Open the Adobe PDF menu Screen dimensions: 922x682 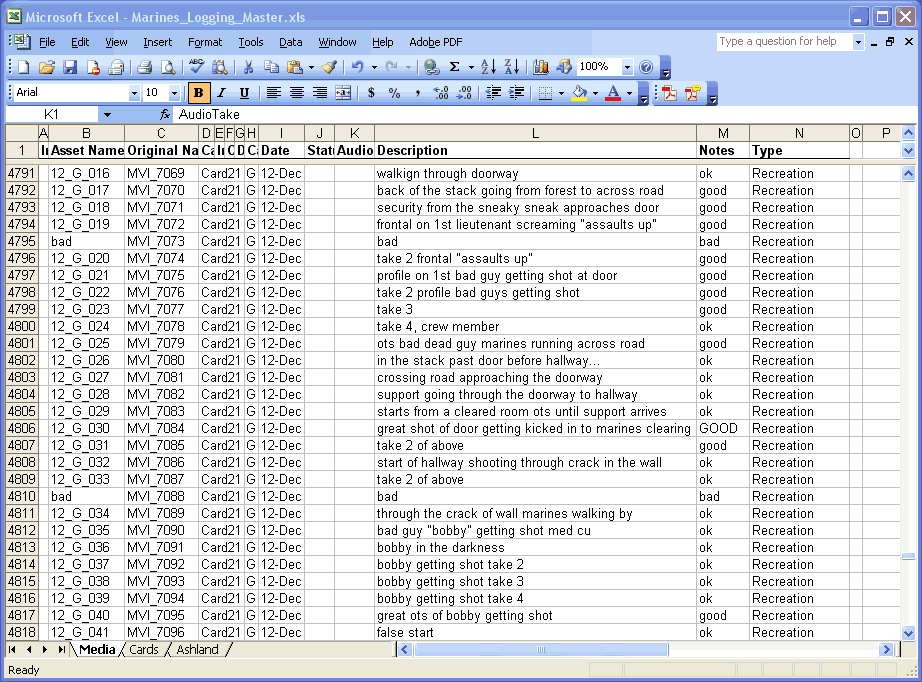(x=436, y=42)
